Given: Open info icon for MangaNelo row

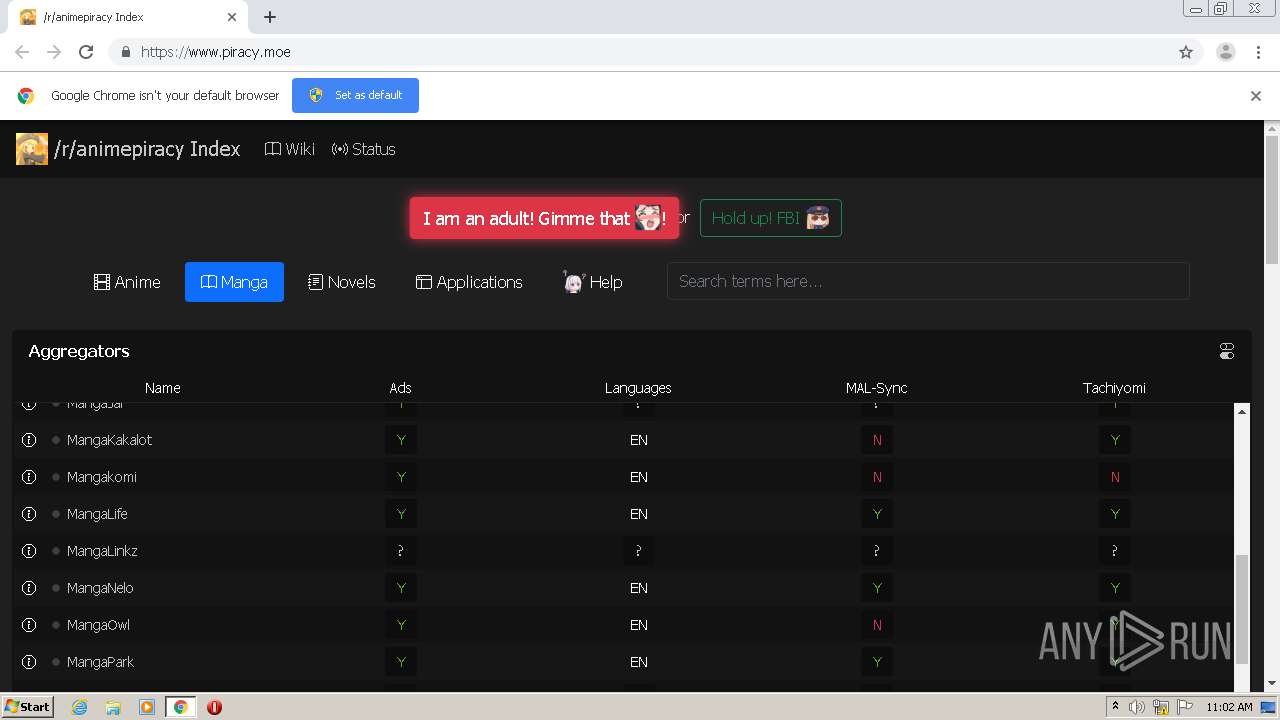Looking at the screenshot, I should [29, 588].
